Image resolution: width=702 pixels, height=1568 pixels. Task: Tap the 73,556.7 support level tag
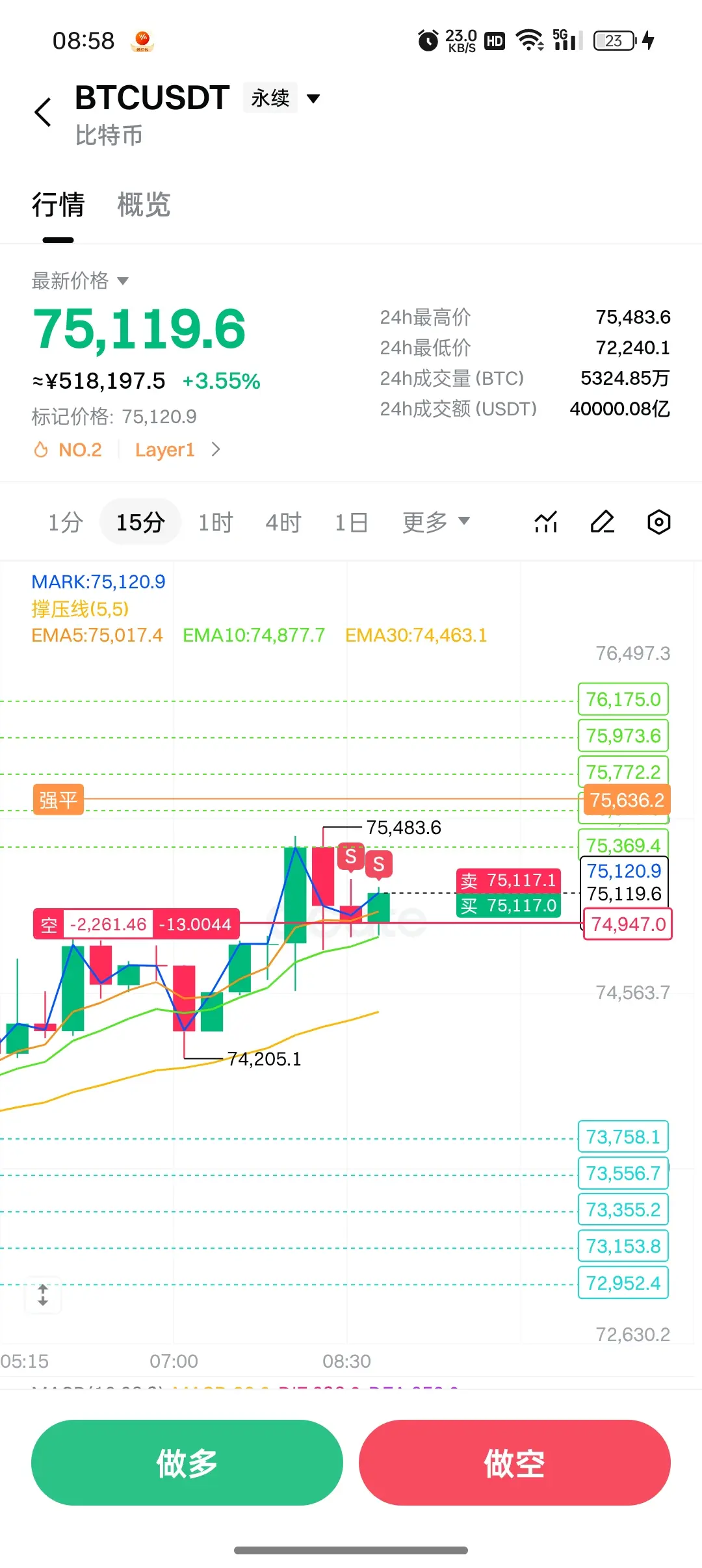tap(623, 1173)
